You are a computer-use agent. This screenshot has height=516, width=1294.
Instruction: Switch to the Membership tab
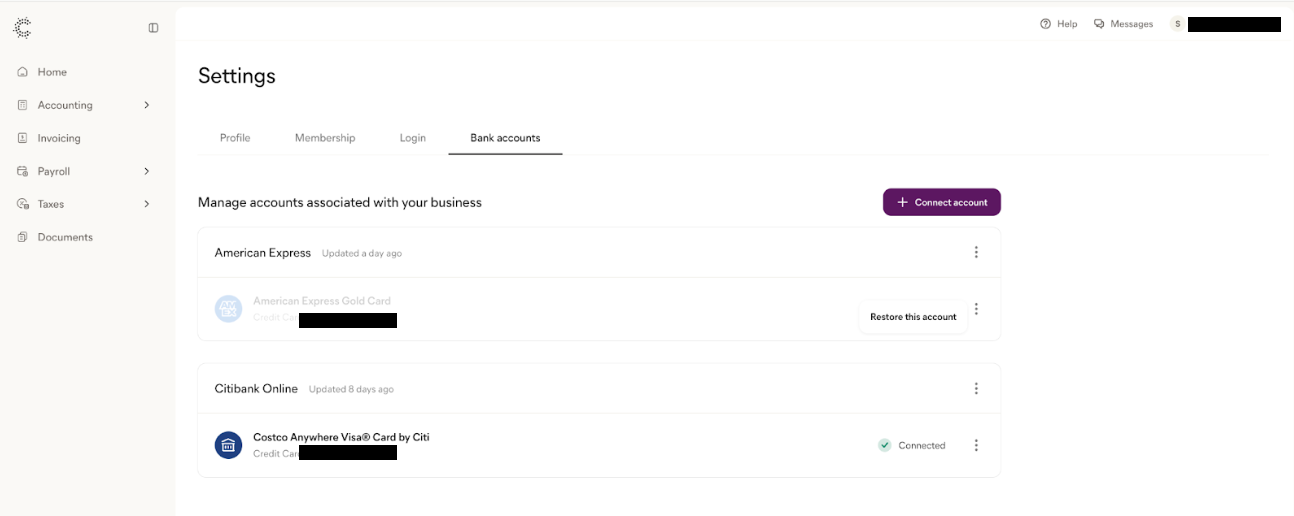(325, 138)
